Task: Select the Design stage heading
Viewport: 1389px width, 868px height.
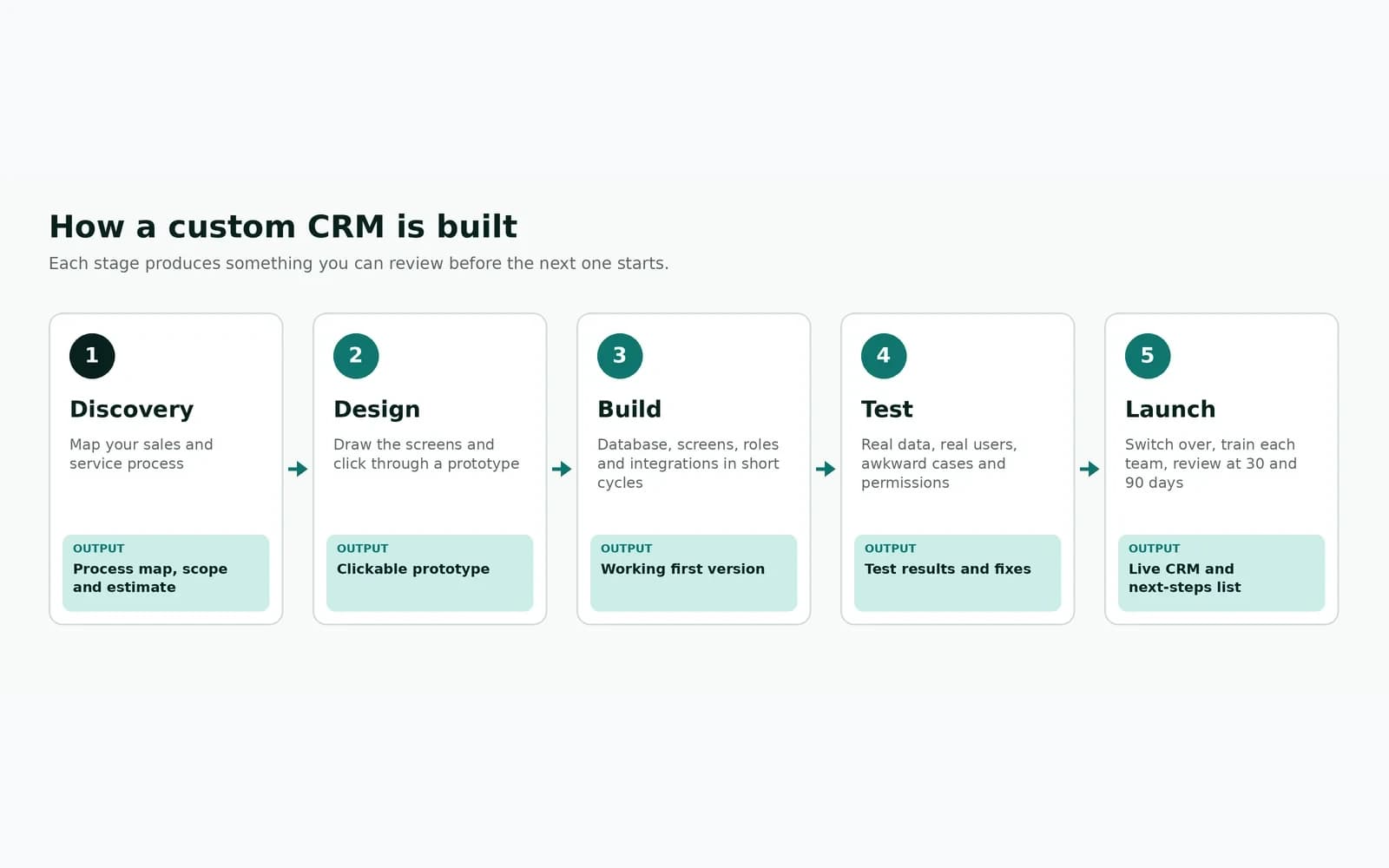Action: 377,409
